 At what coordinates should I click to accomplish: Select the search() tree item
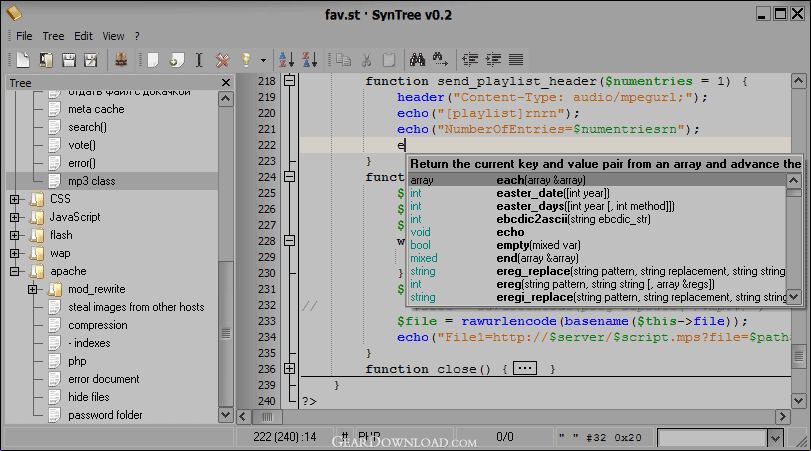pos(87,127)
